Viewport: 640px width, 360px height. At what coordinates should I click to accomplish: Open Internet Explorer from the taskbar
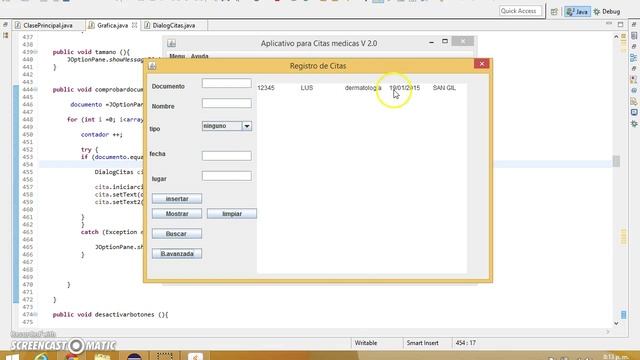(x=41, y=357)
